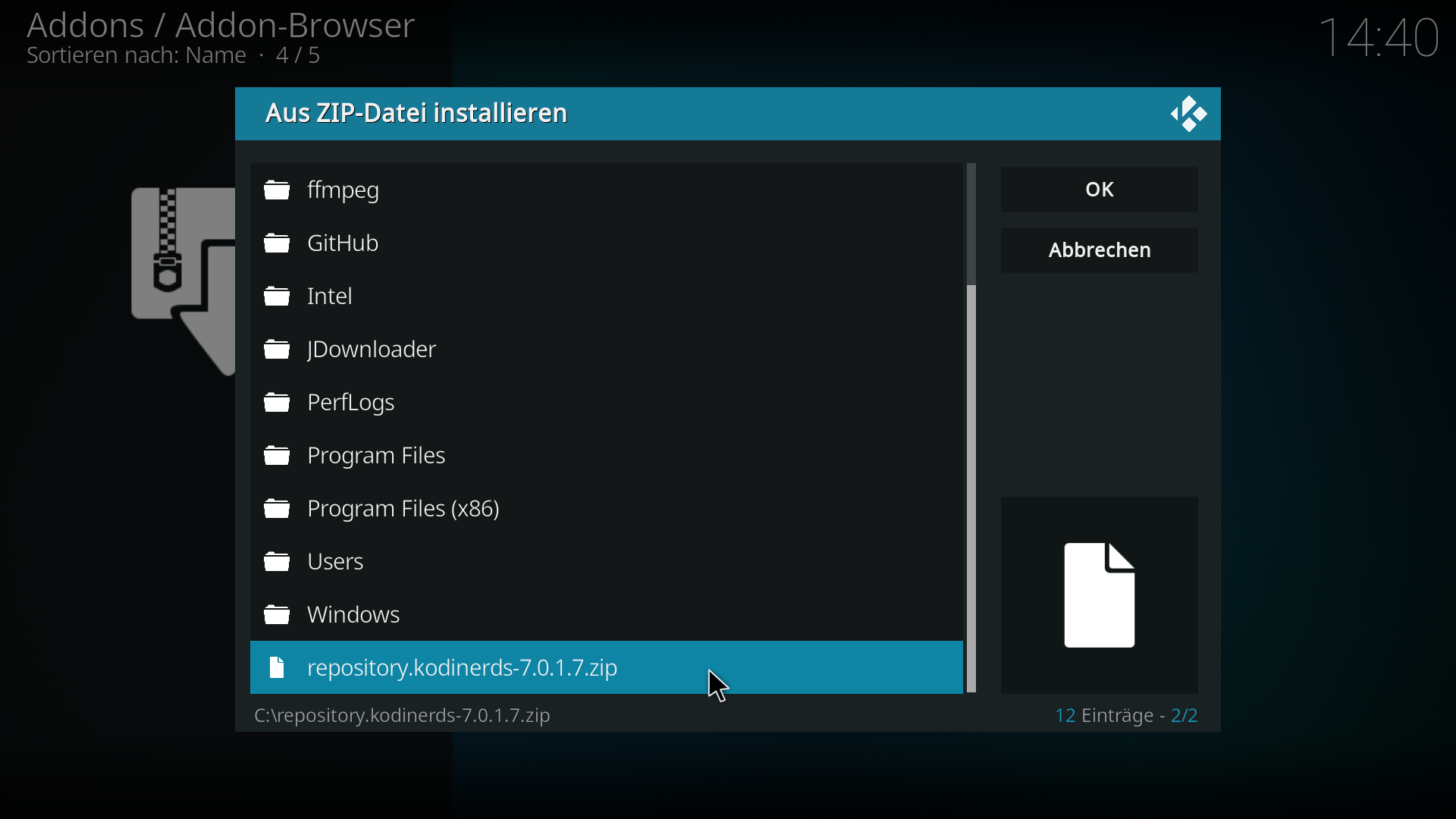
Task: Open the Program Files (x86) entry
Action: coord(607,509)
